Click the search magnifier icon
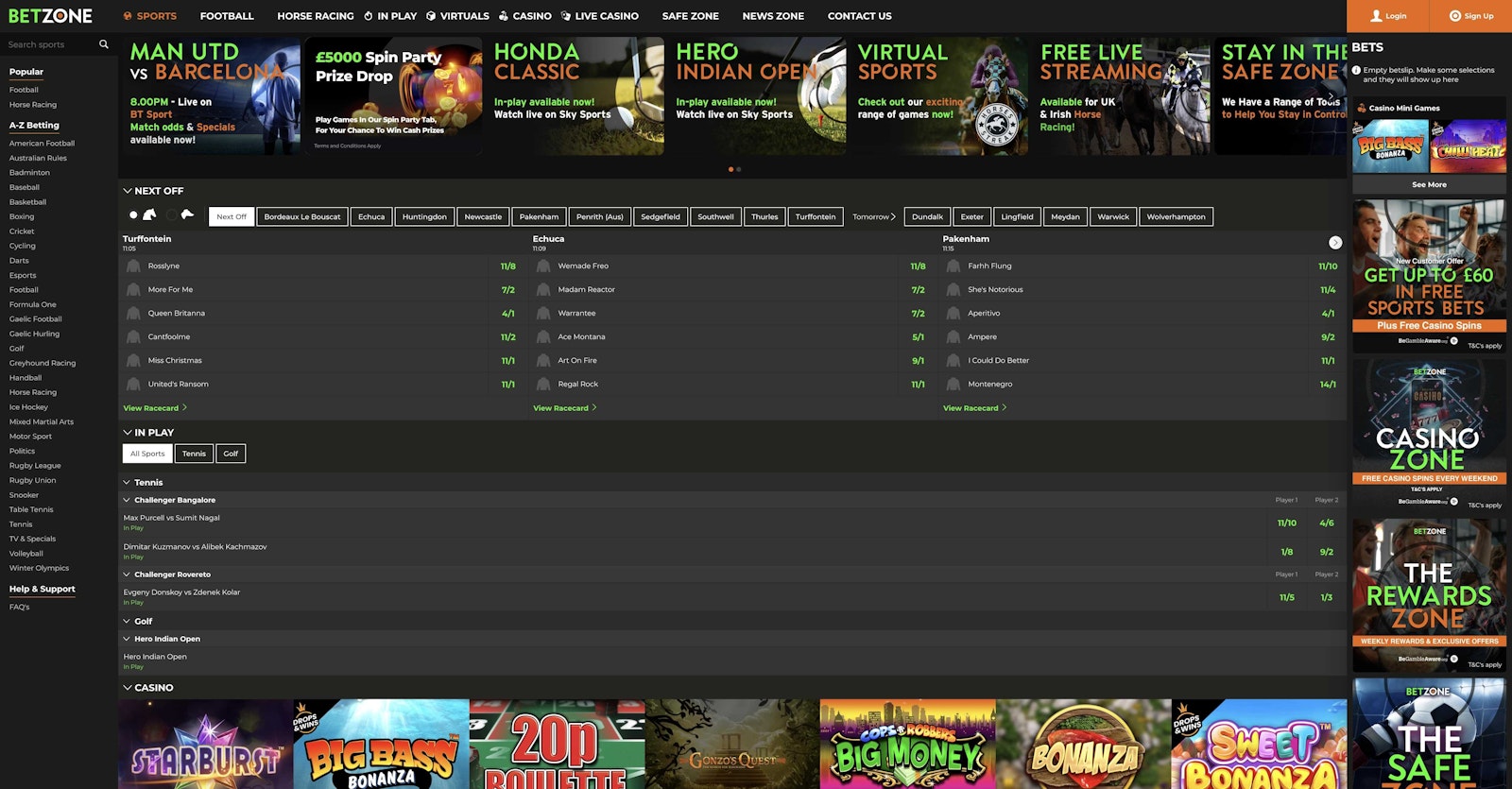1512x789 pixels. 104,44
